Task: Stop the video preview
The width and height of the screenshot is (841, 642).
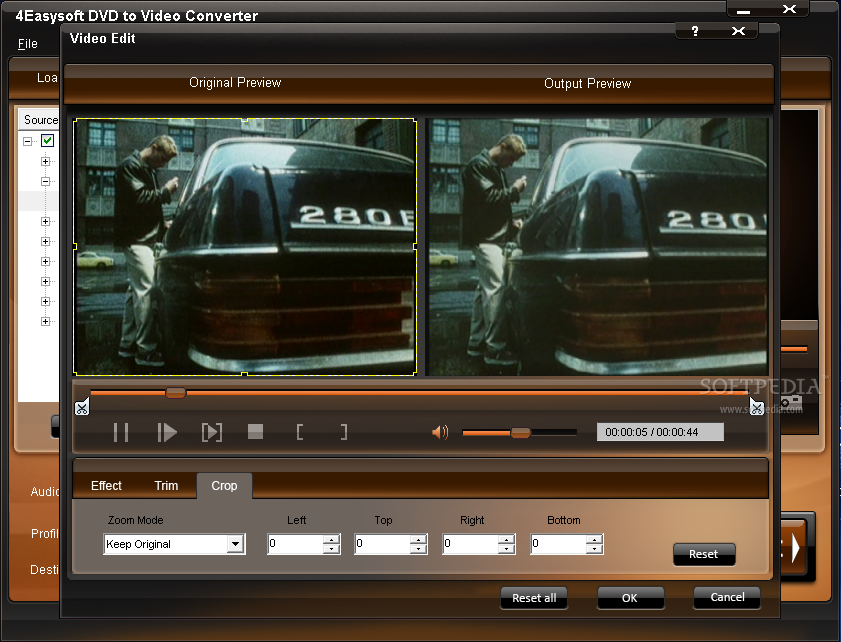Action: 255,432
